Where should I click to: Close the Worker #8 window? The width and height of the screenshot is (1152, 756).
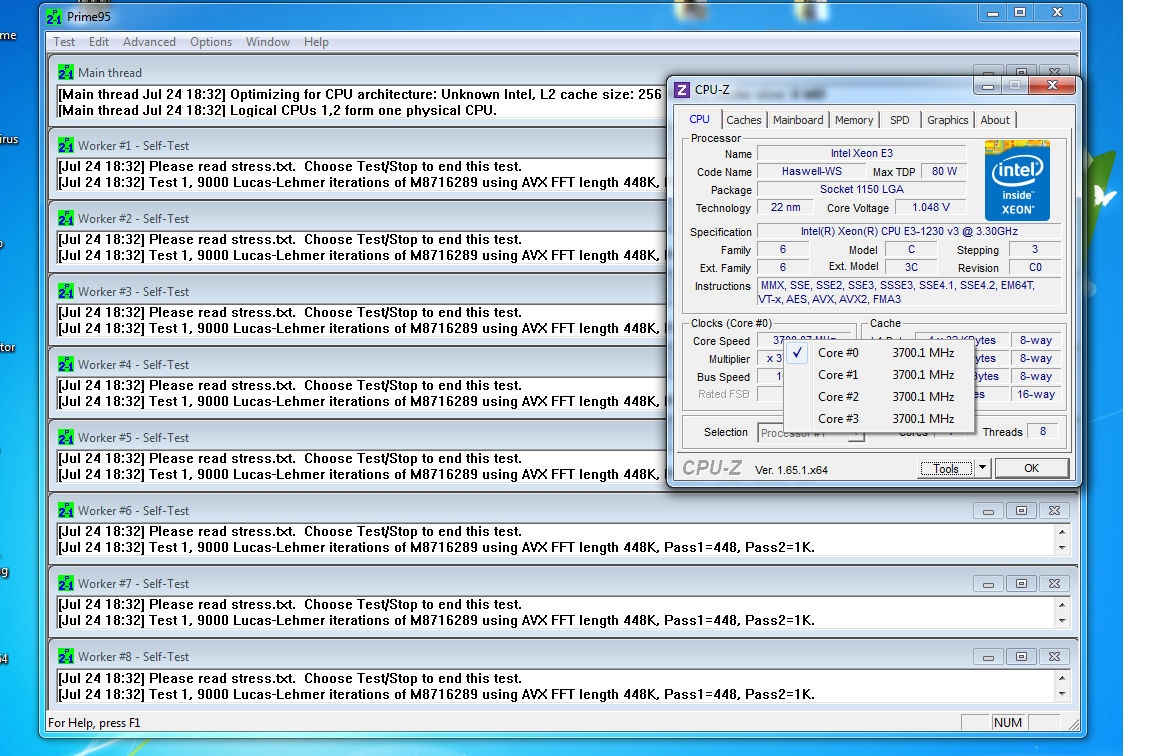tap(1054, 656)
